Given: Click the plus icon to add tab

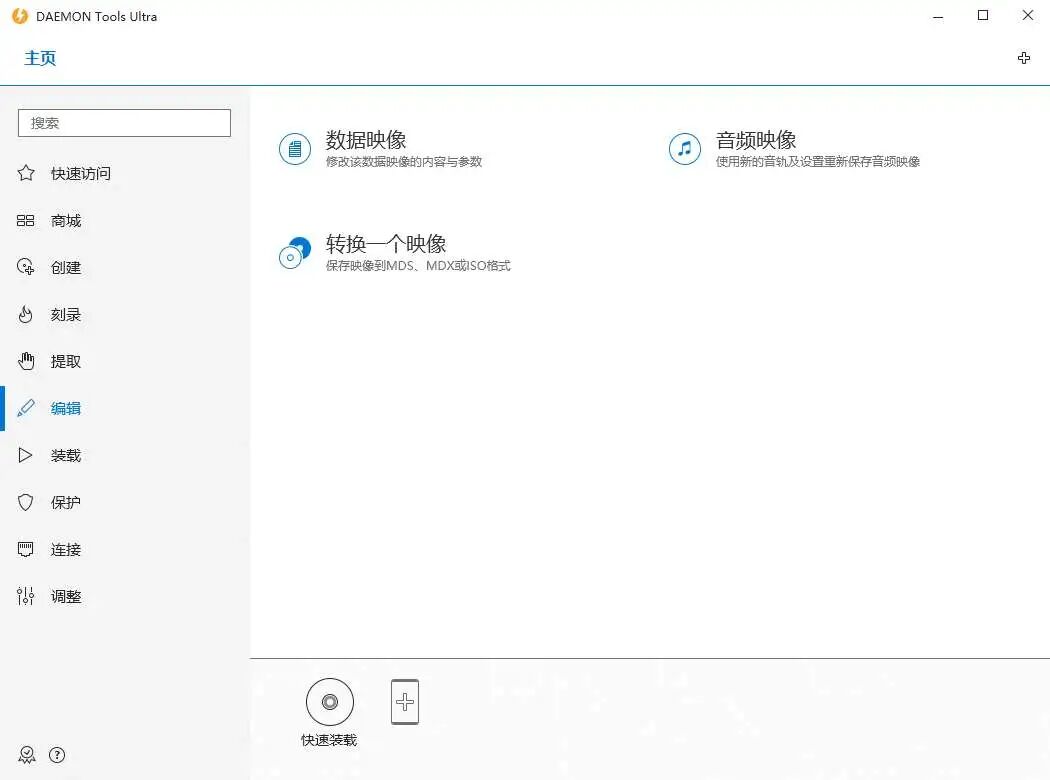Looking at the screenshot, I should pyautogui.click(x=1024, y=58).
